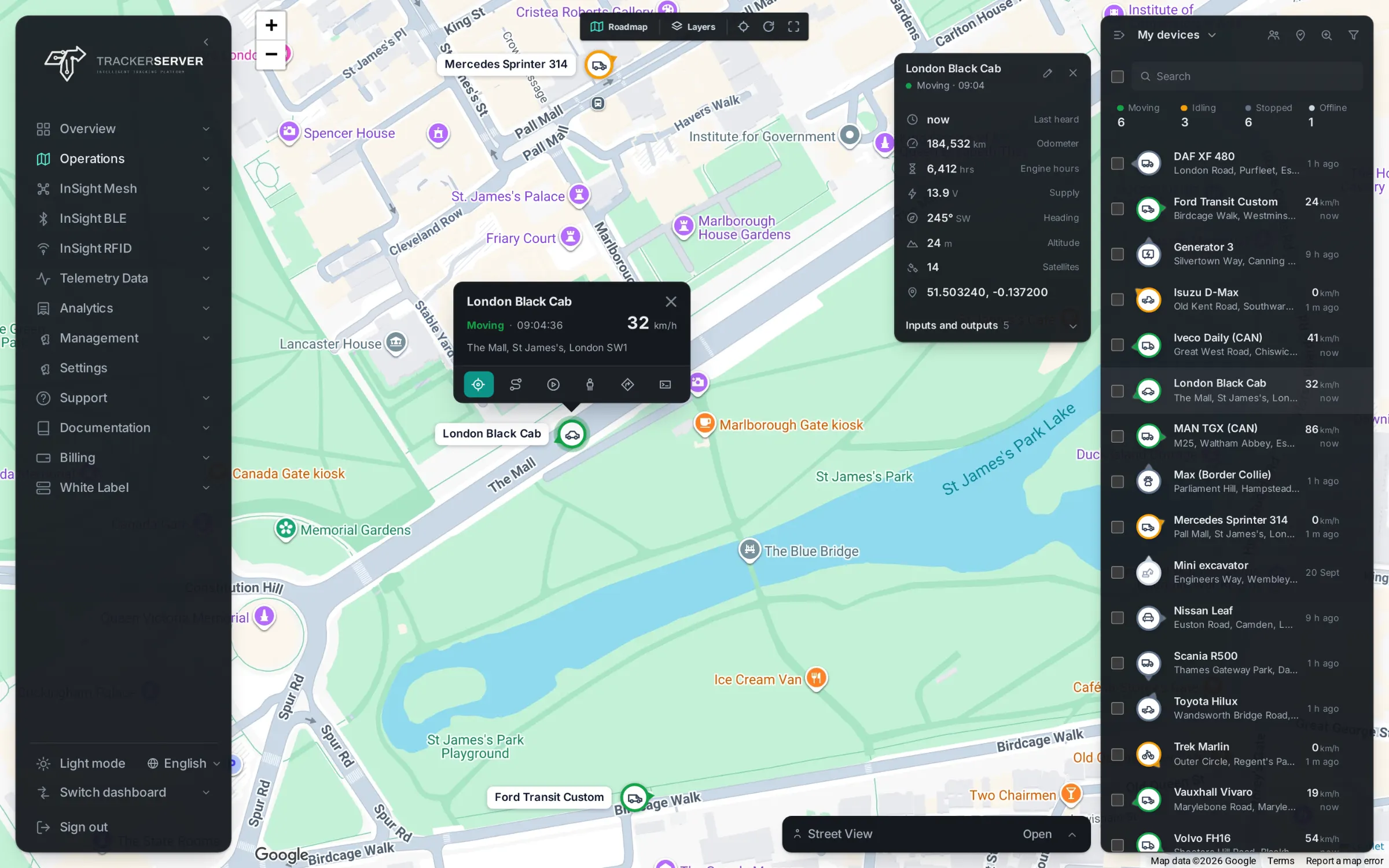Click the directions diamond icon in popup

coord(628,384)
